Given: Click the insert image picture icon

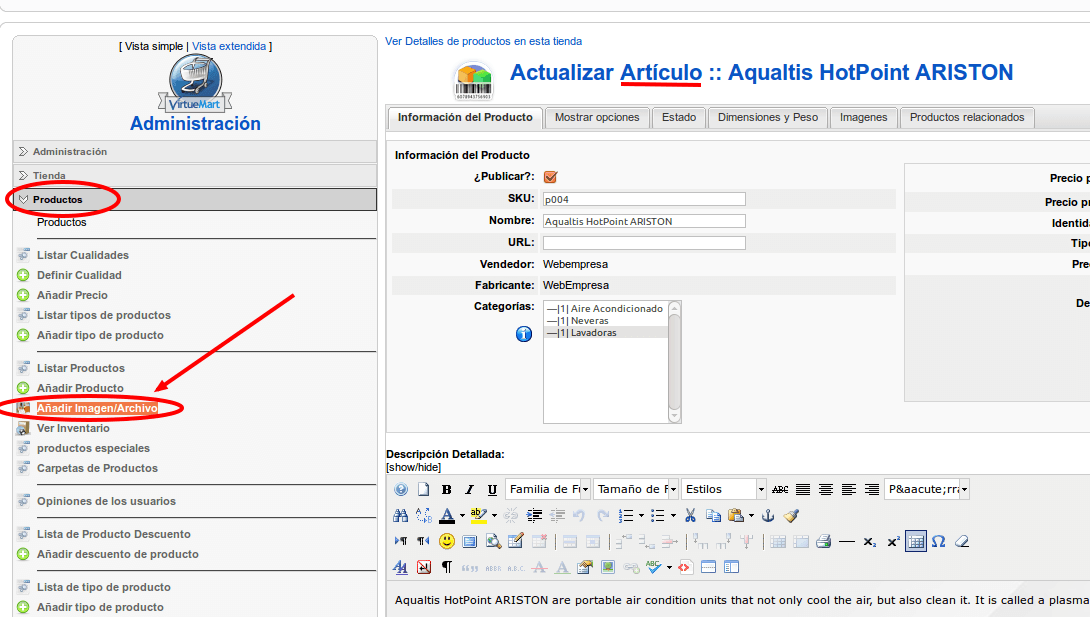Looking at the screenshot, I should pyautogui.click(x=608, y=567).
